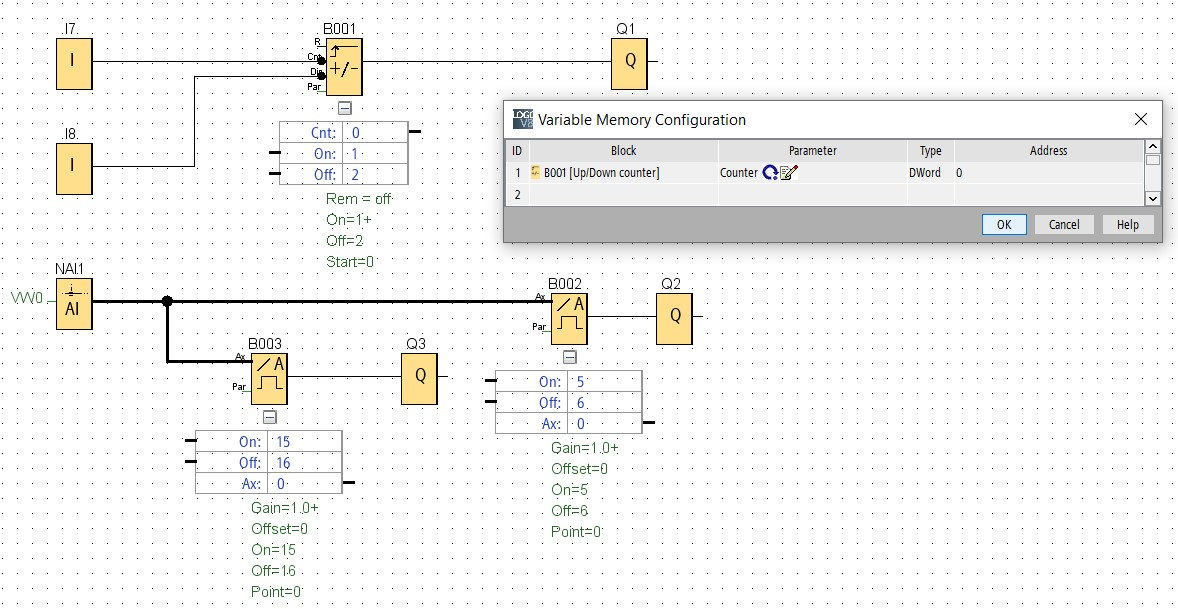Open Help for Variable Memory Configuration
This screenshot has height=609, width=1178.
1127,224
